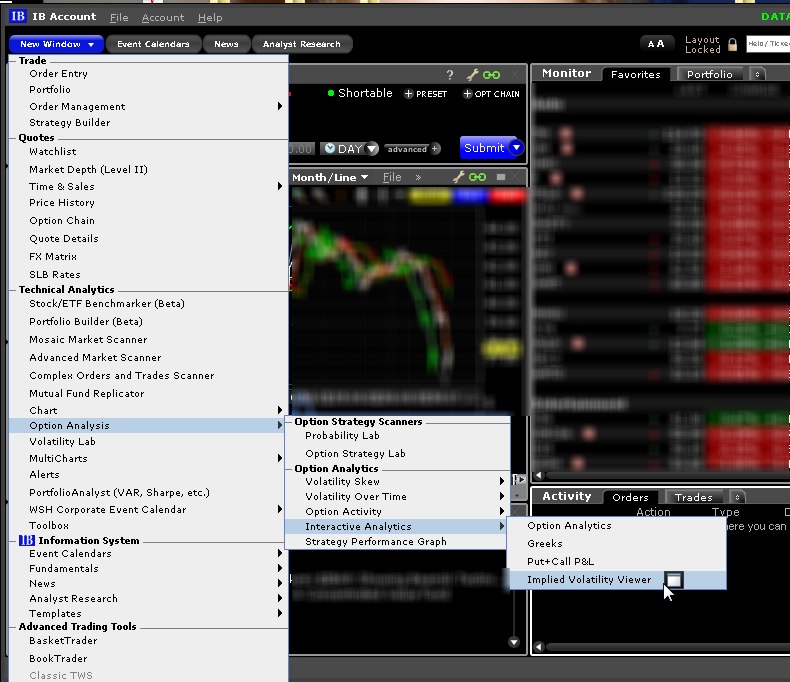Click the News toolbar button
790x682 pixels.
tap(226, 44)
